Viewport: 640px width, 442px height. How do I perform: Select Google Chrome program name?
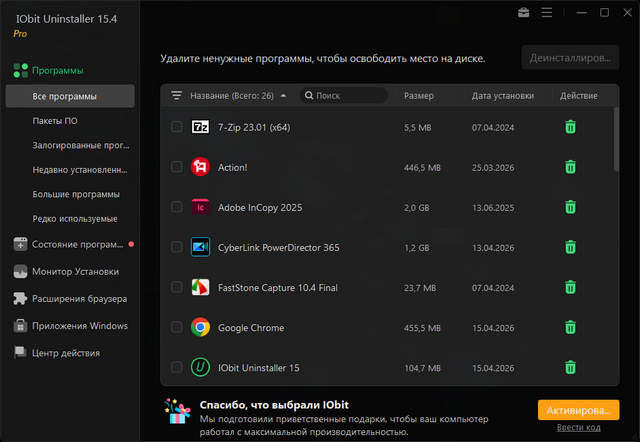click(251, 328)
